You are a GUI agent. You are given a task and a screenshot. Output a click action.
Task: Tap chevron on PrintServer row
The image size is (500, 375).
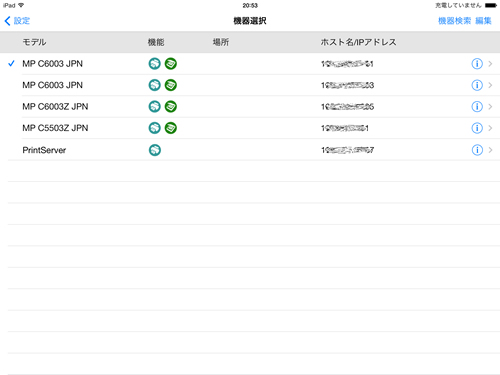pyautogui.click(x=490, y=150)
